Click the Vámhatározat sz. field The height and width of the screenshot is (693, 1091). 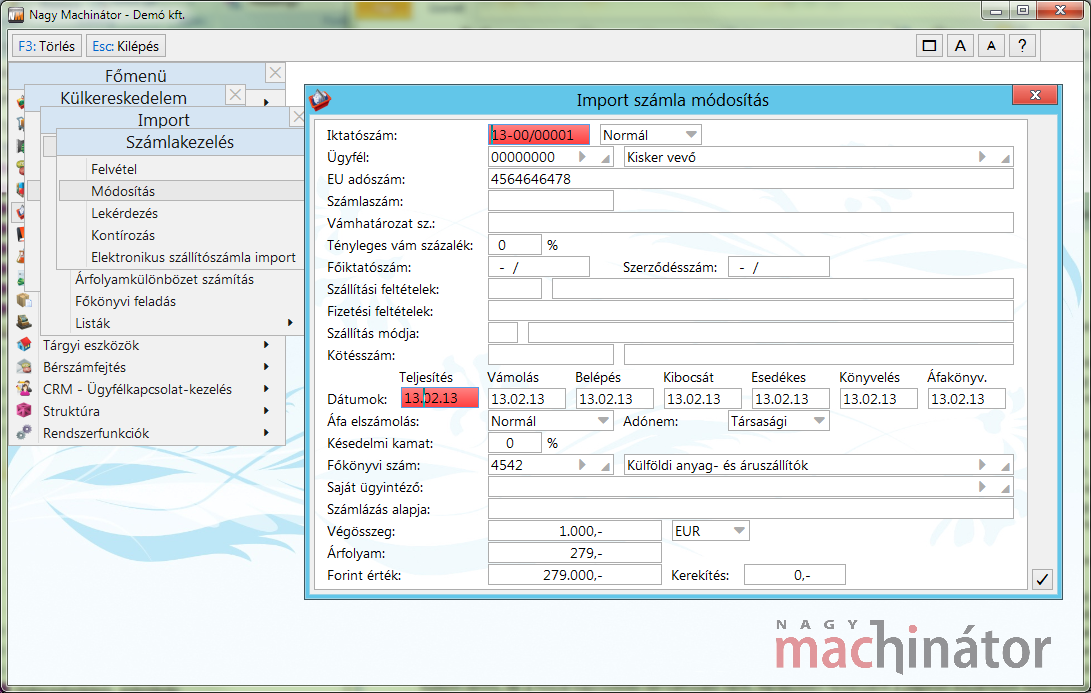751,223
